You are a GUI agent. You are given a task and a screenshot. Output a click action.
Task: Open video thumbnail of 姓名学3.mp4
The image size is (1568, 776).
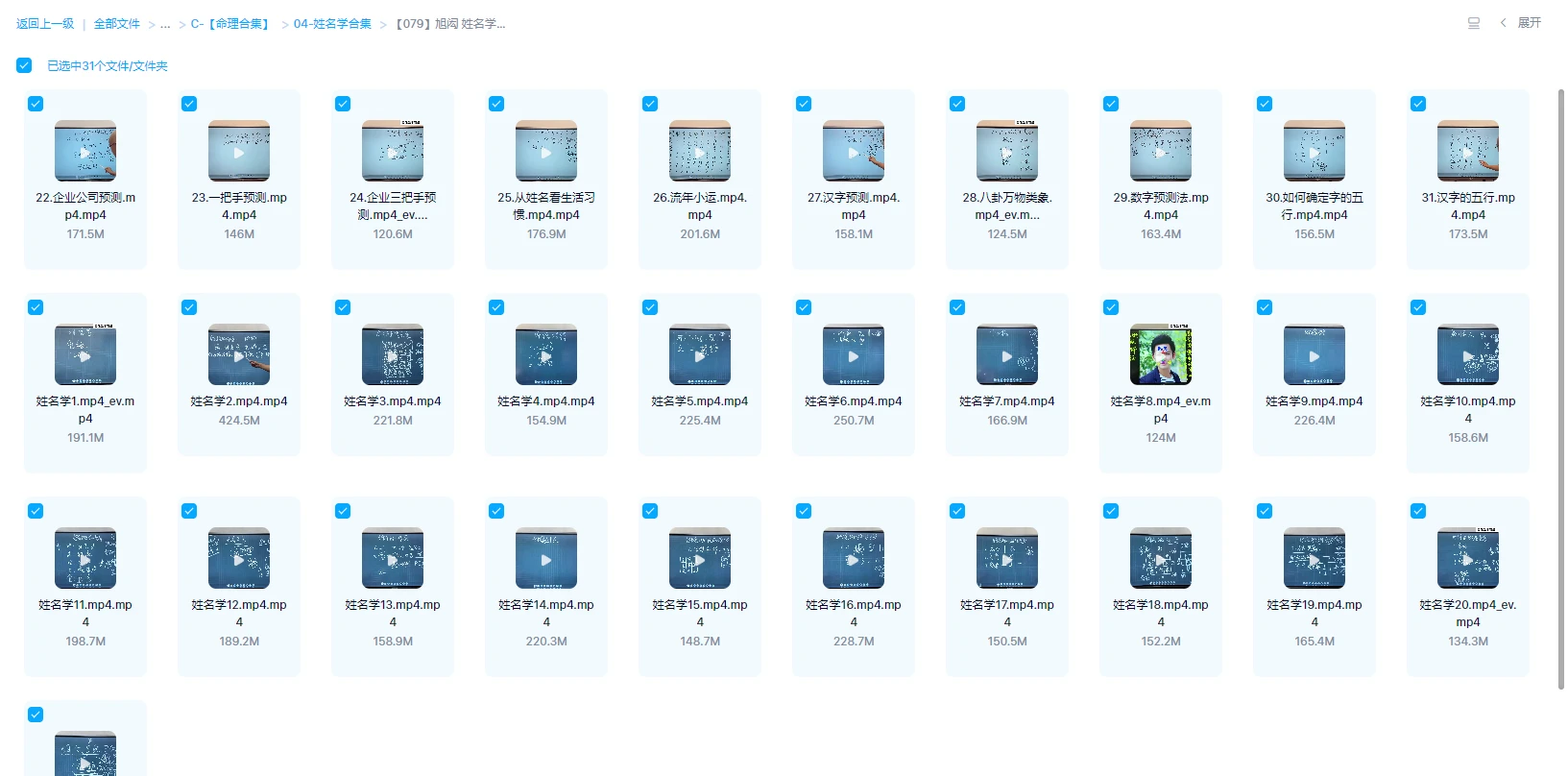(x=393, y=354)
